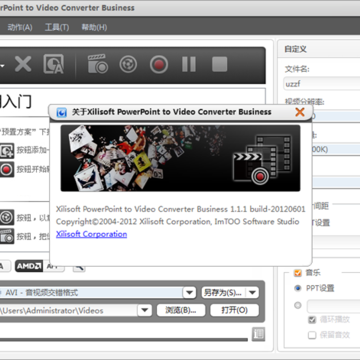Expand the arrow beside 另存为(S)

pos(252,293)
